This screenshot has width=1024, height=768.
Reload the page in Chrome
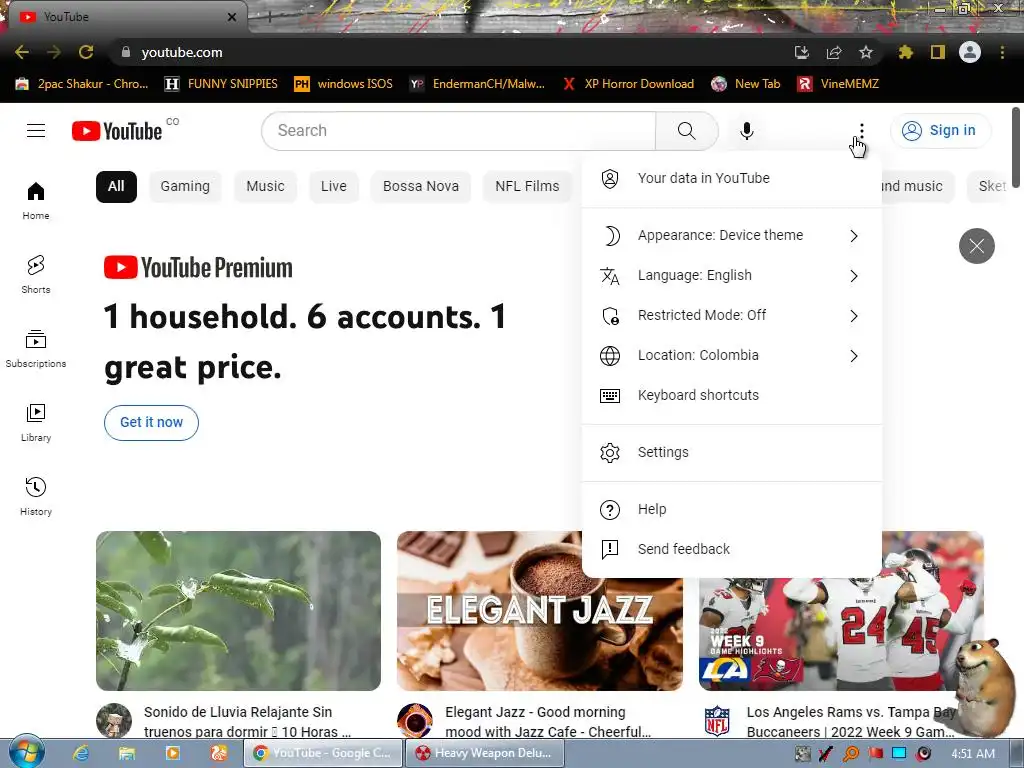click(x=86, y=52)
